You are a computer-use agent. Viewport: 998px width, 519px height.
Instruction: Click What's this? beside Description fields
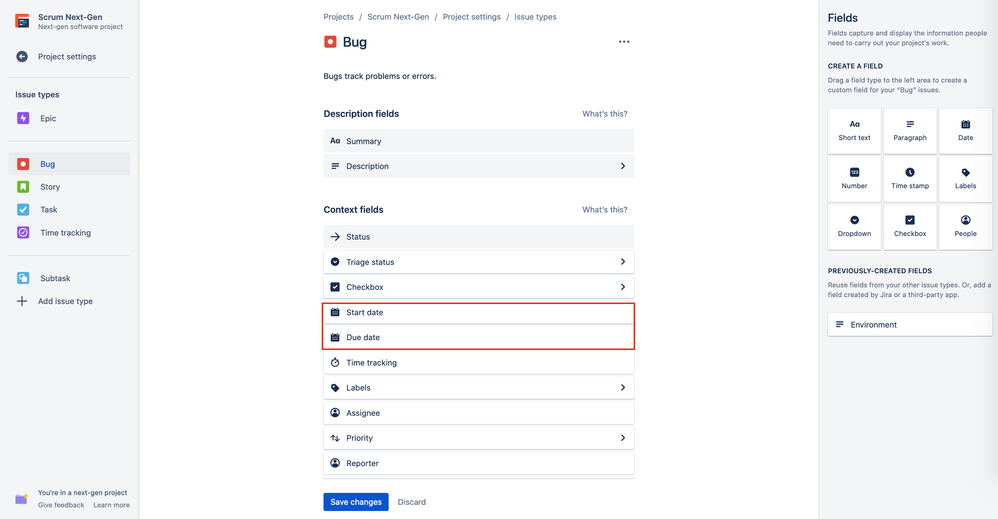pos(605,114)
